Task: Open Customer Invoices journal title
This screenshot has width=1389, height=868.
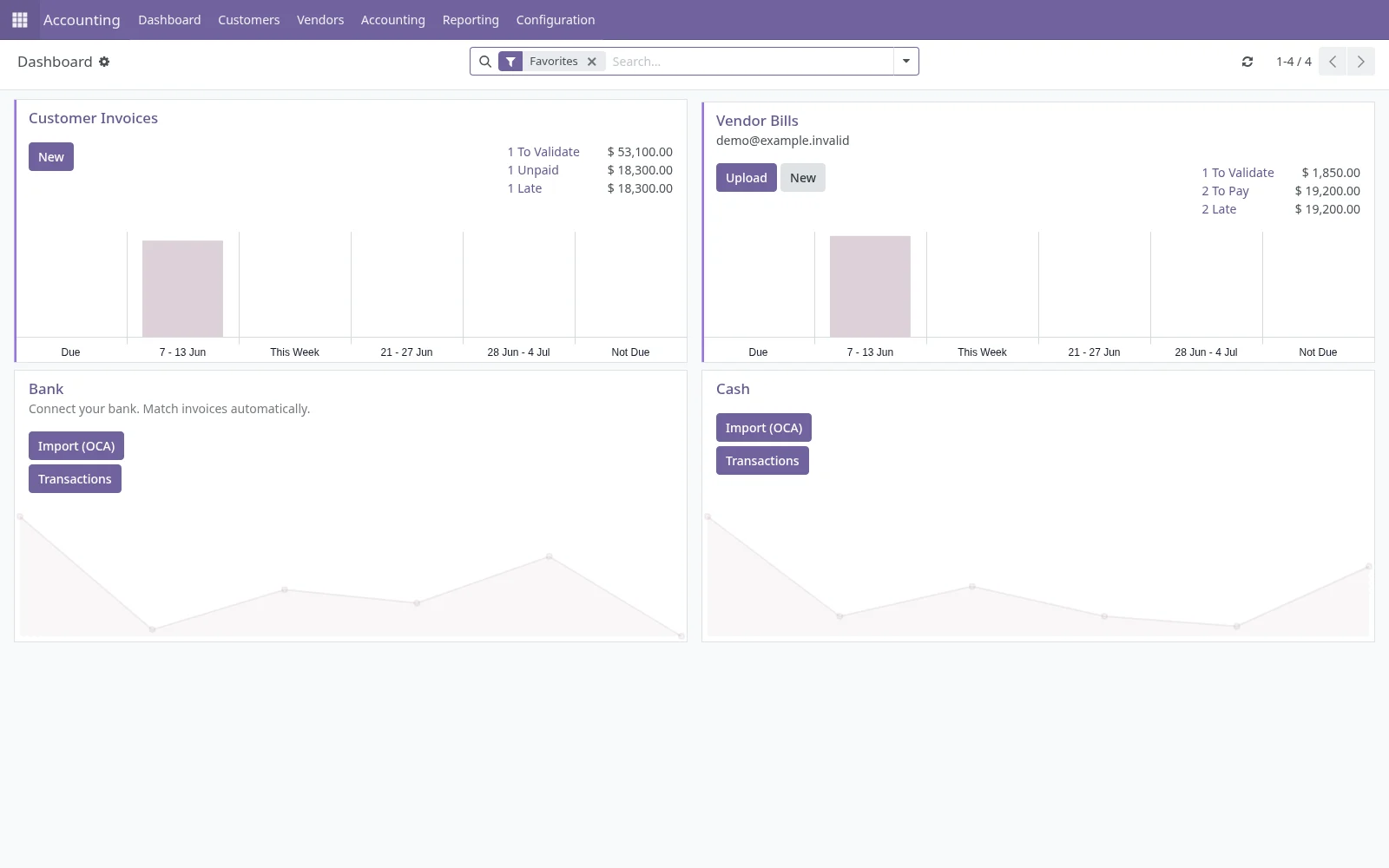Action: point(93,118)
